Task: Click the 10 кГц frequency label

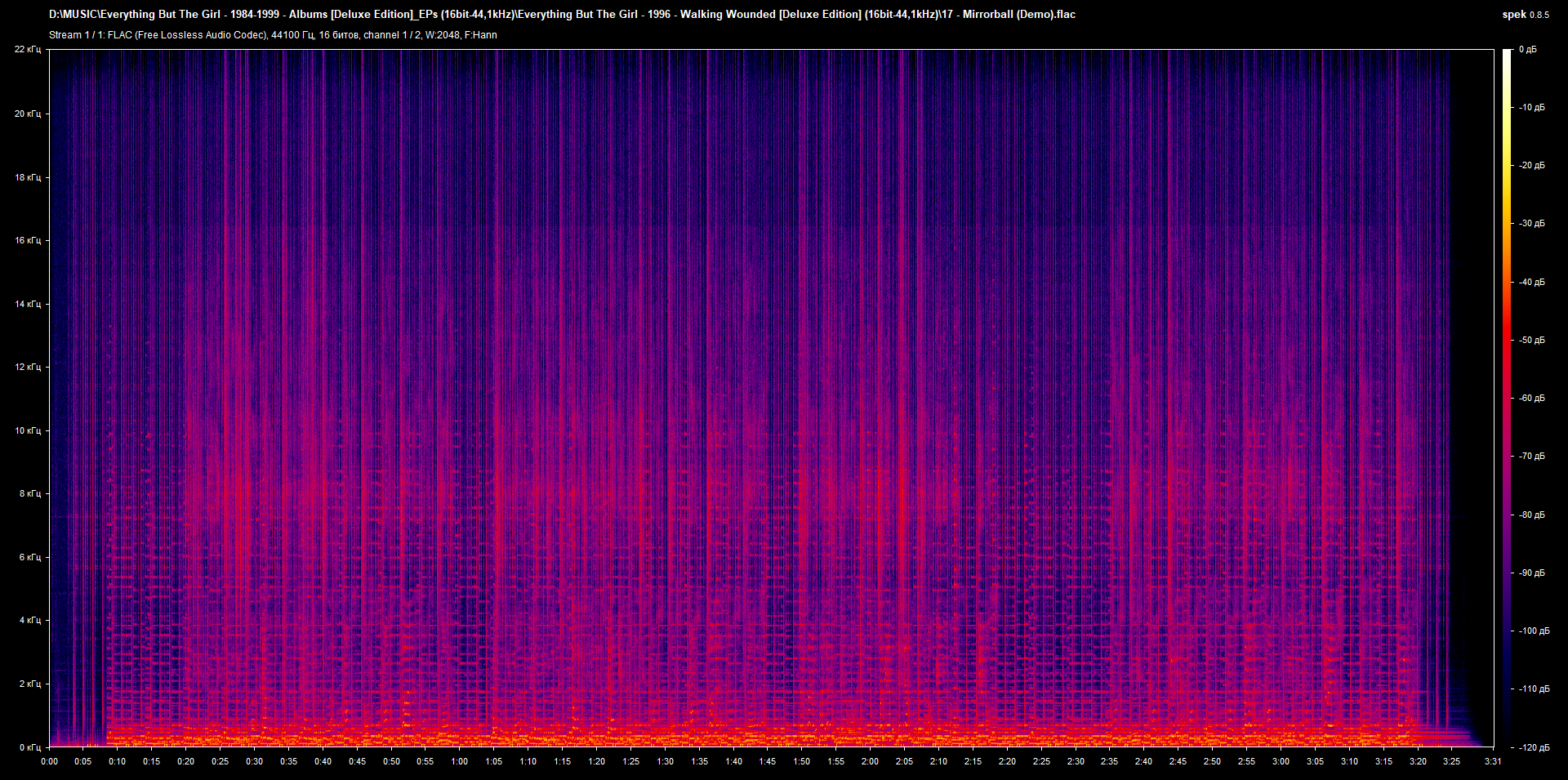Action: [28, 430]
